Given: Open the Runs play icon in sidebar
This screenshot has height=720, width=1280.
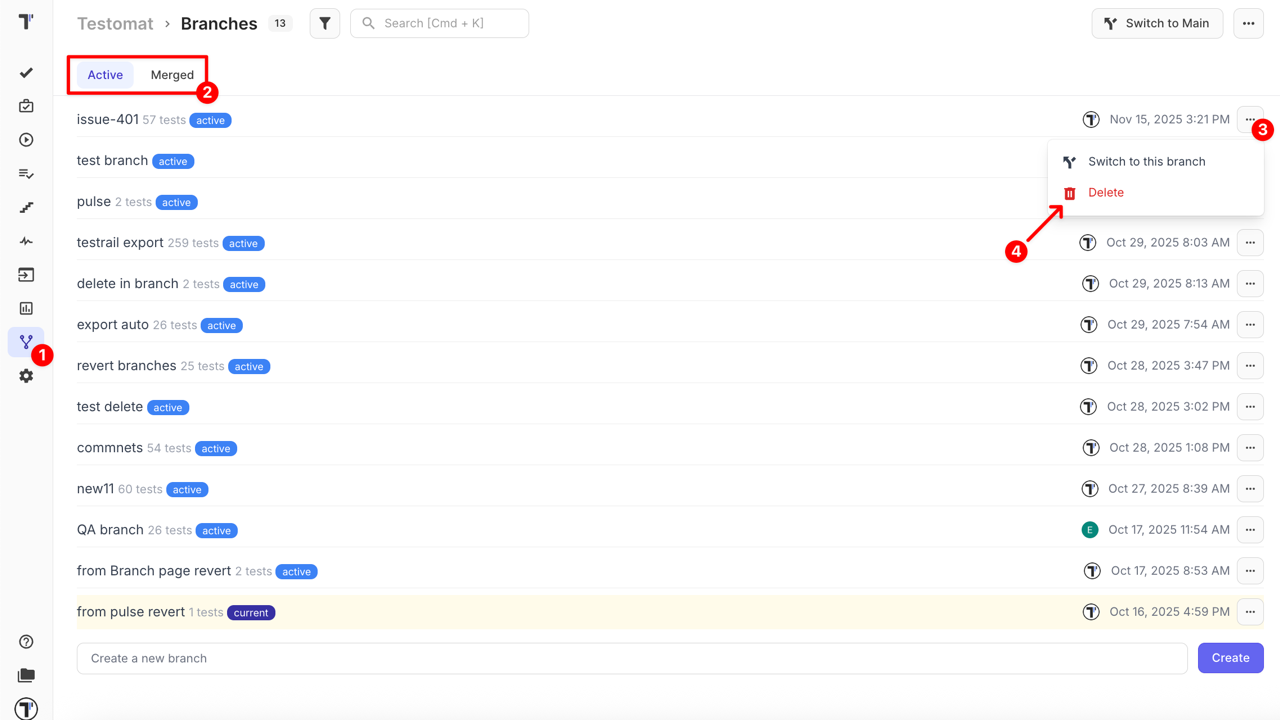Looking at the screenshot, I should pos(26,140).
